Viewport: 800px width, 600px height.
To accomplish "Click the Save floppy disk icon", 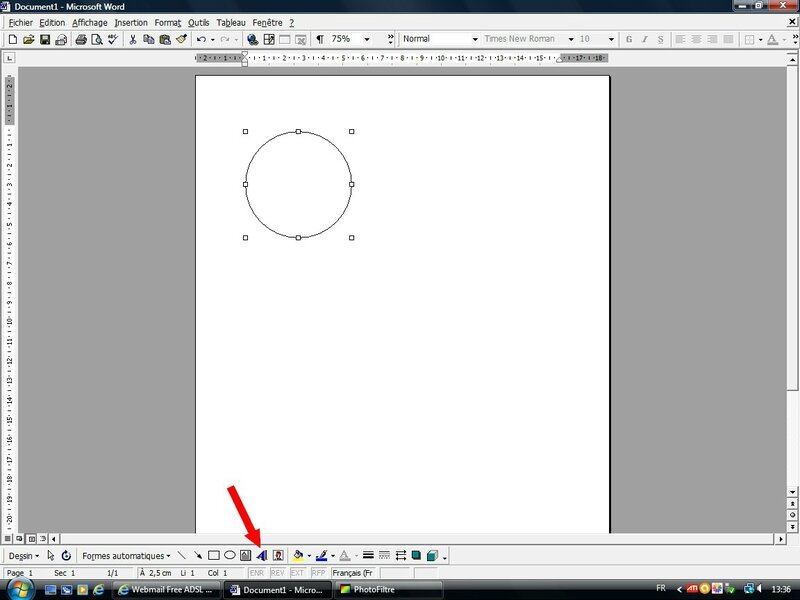I will [45, 39].
